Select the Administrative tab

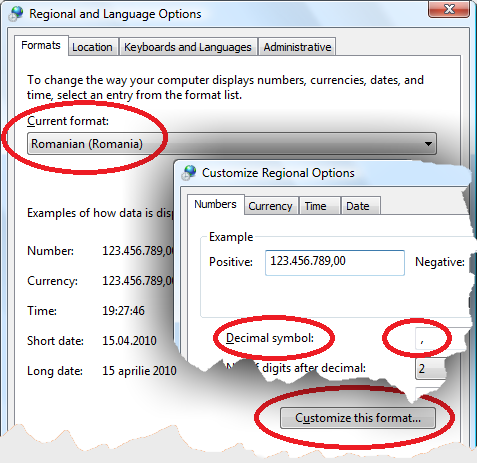297,47
